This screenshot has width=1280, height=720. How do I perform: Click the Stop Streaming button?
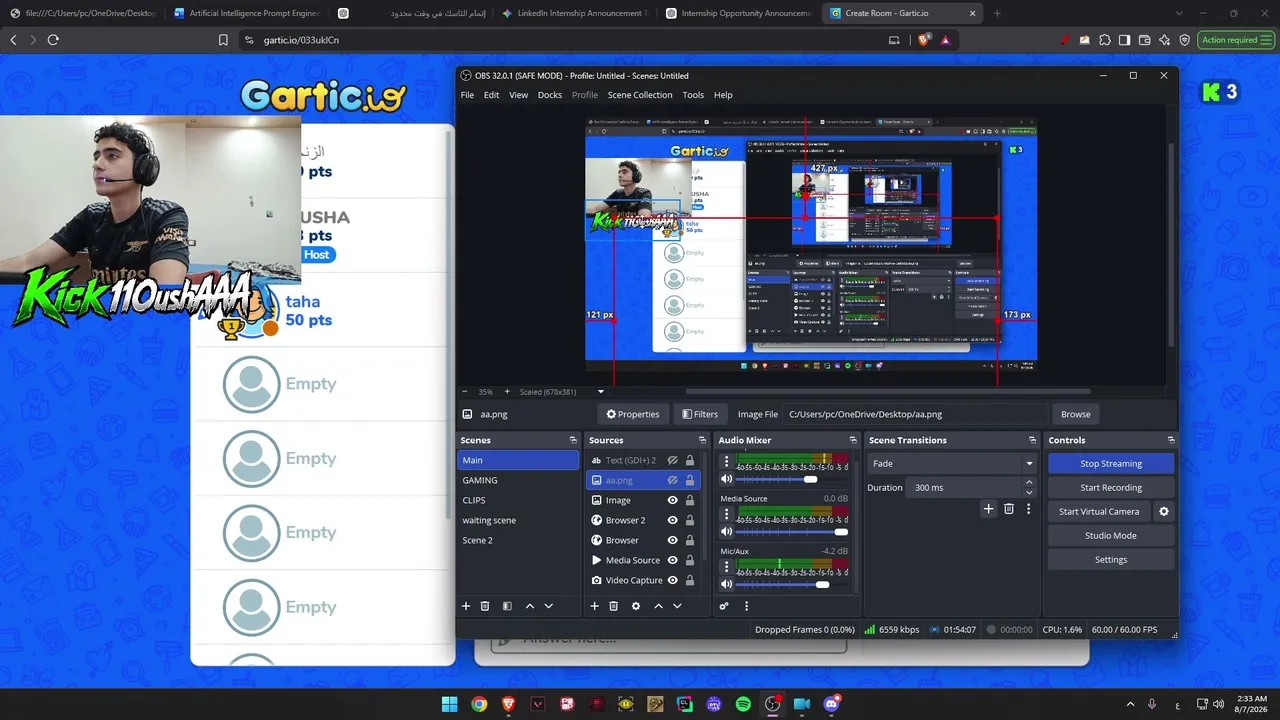point(1110,464)
